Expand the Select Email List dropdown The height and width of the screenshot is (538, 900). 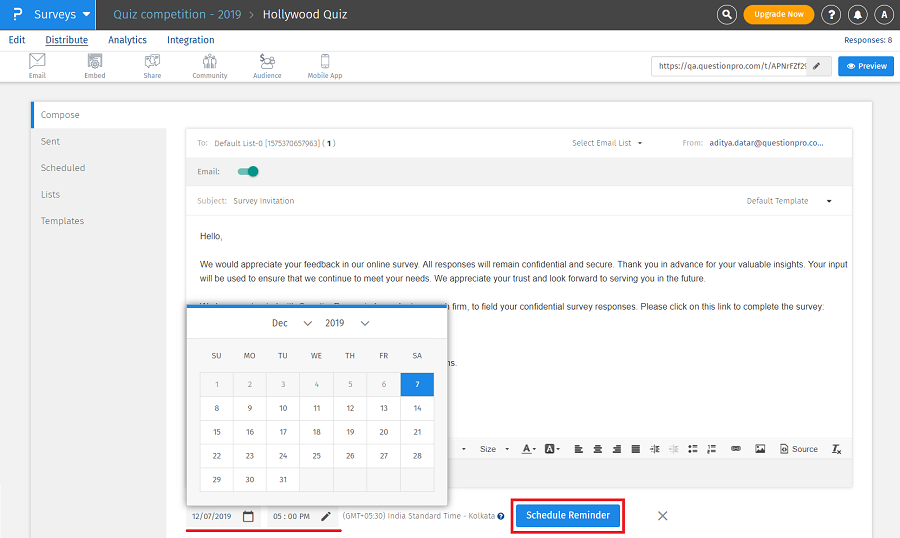point(607,143)
